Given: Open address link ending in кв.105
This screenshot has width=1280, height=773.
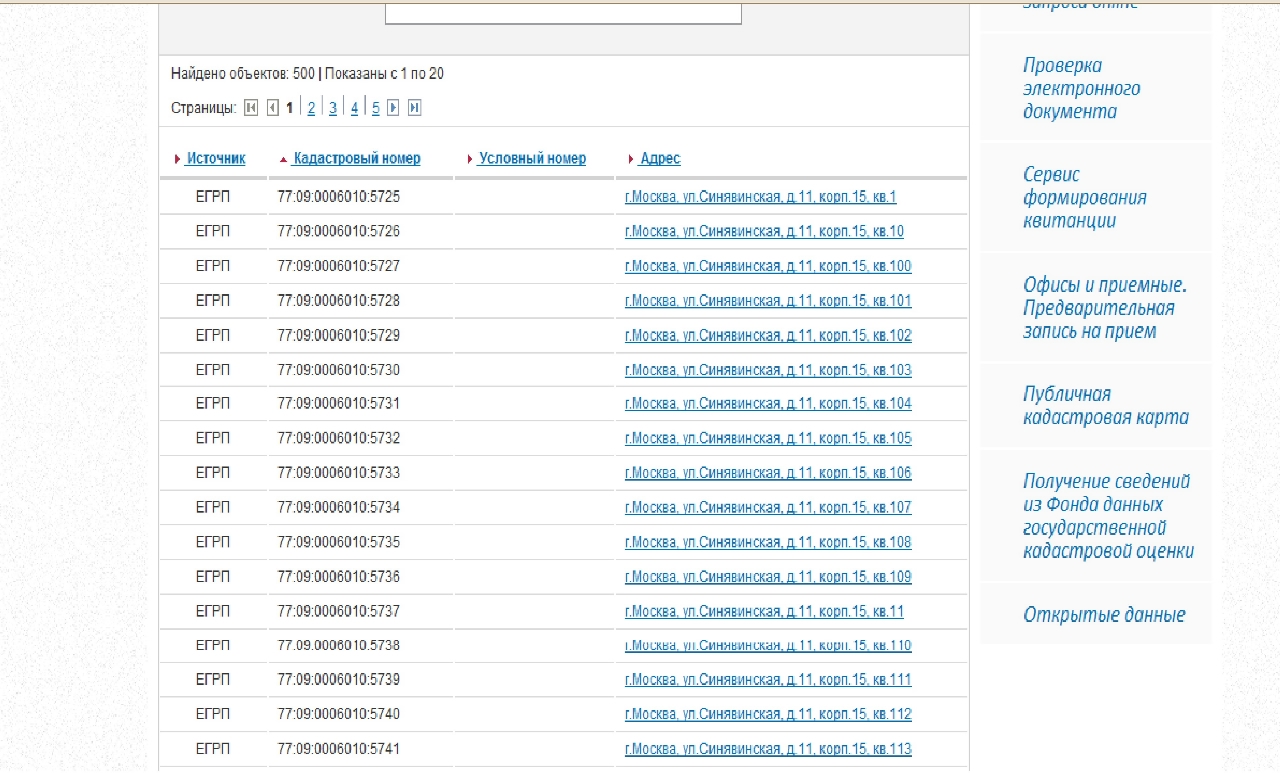Looking at the screenshot, I should pos(767,438).
